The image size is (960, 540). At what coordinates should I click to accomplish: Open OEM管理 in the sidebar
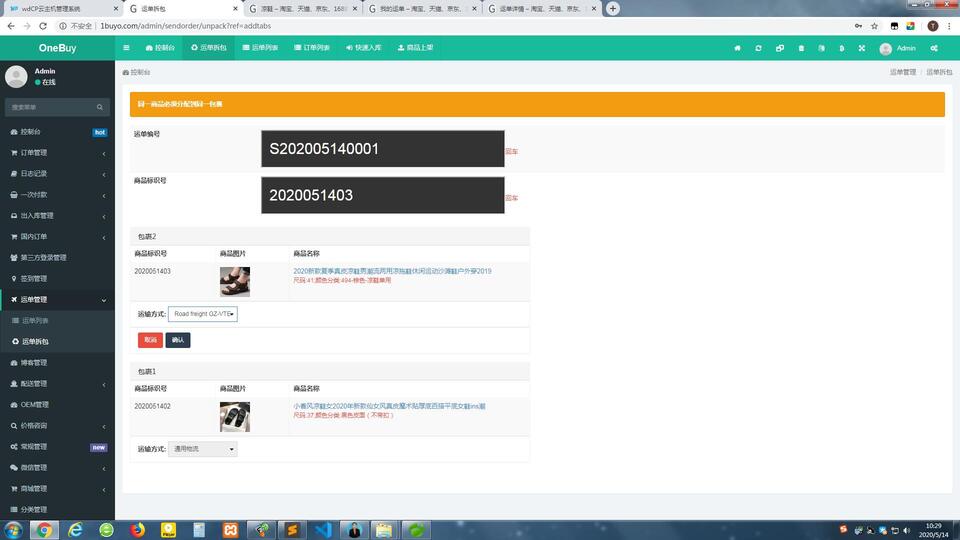(58, 405)
